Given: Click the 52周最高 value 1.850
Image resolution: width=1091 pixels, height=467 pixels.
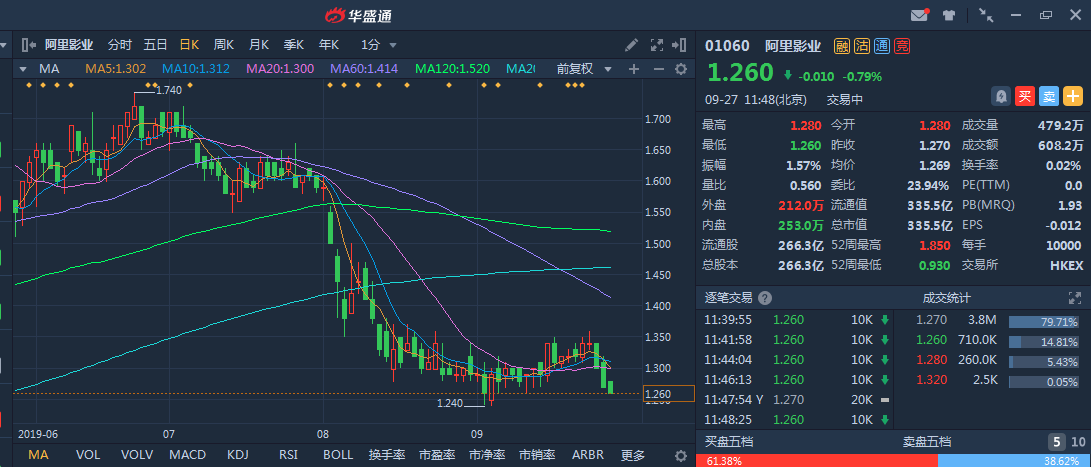Looking at the screenshot, I should coord(935,245).
